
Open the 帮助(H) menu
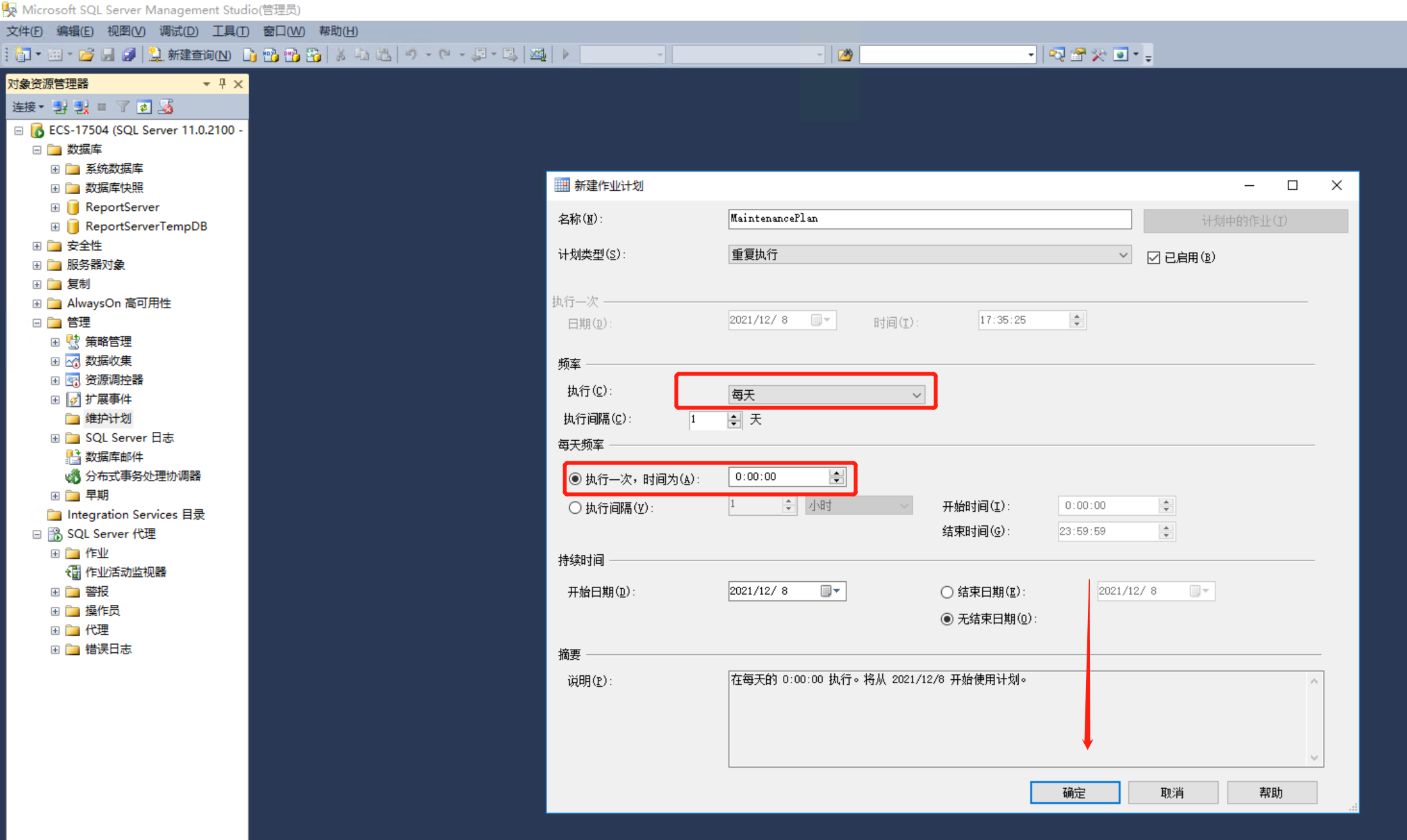point(338,31)
